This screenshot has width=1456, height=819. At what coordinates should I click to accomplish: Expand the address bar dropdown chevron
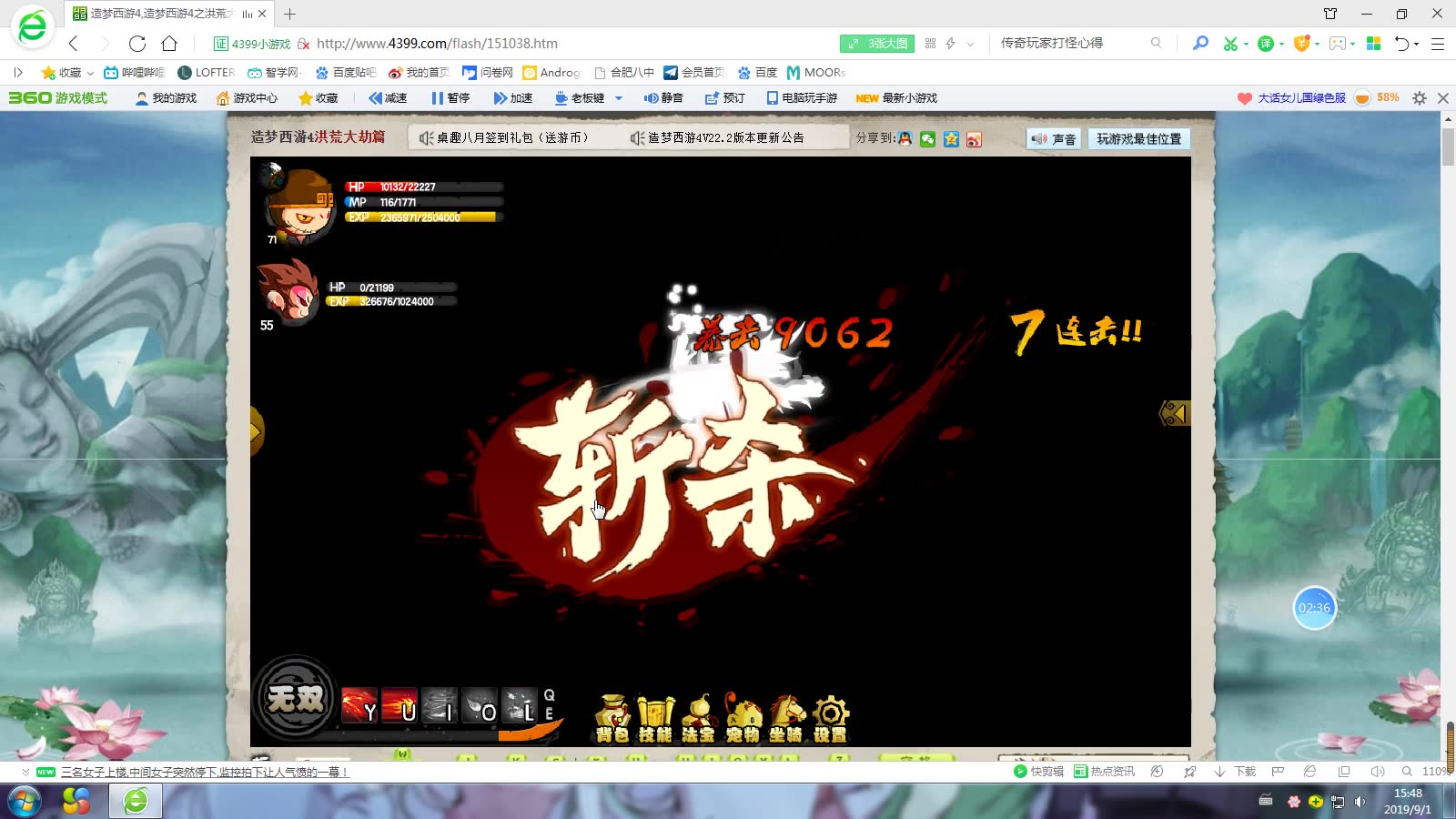[971, 44]
